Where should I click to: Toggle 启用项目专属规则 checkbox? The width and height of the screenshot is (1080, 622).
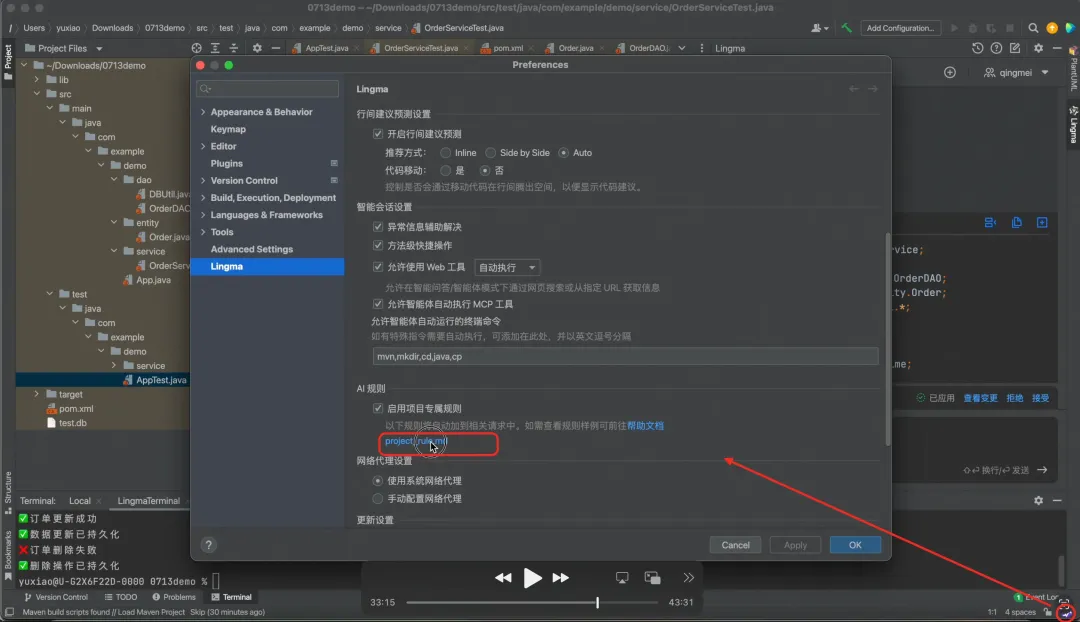(377, 408)
